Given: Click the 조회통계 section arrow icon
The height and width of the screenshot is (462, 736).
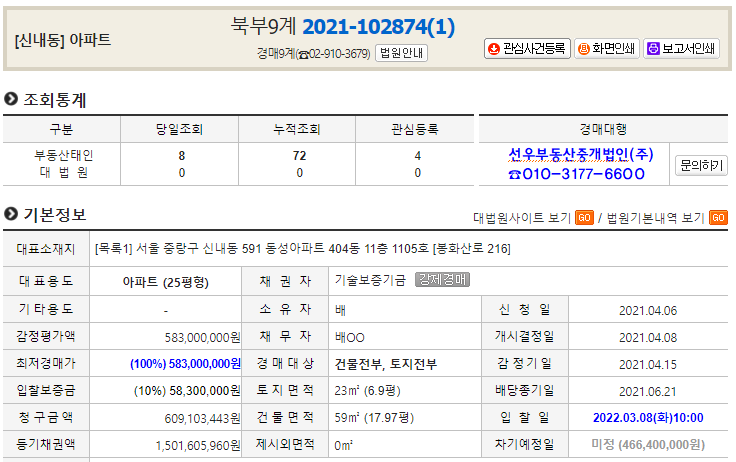Looking at the screenshot, I should point(11,99).
